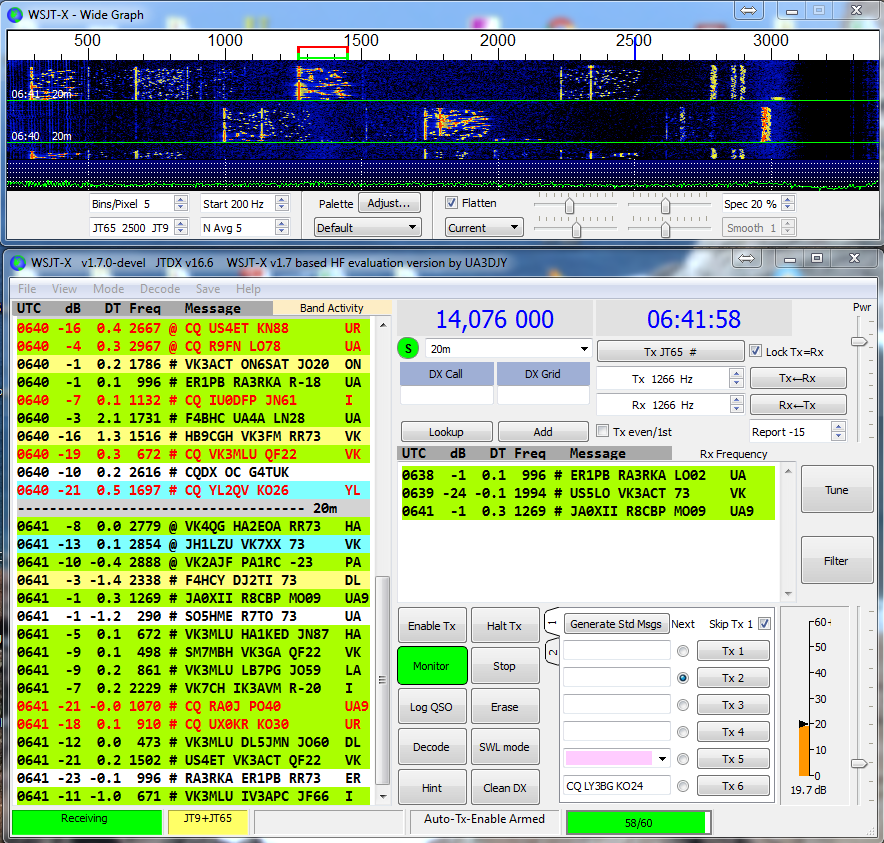Click the Lookup button
This screenshot has height=843, width=884.
[447, 432]
